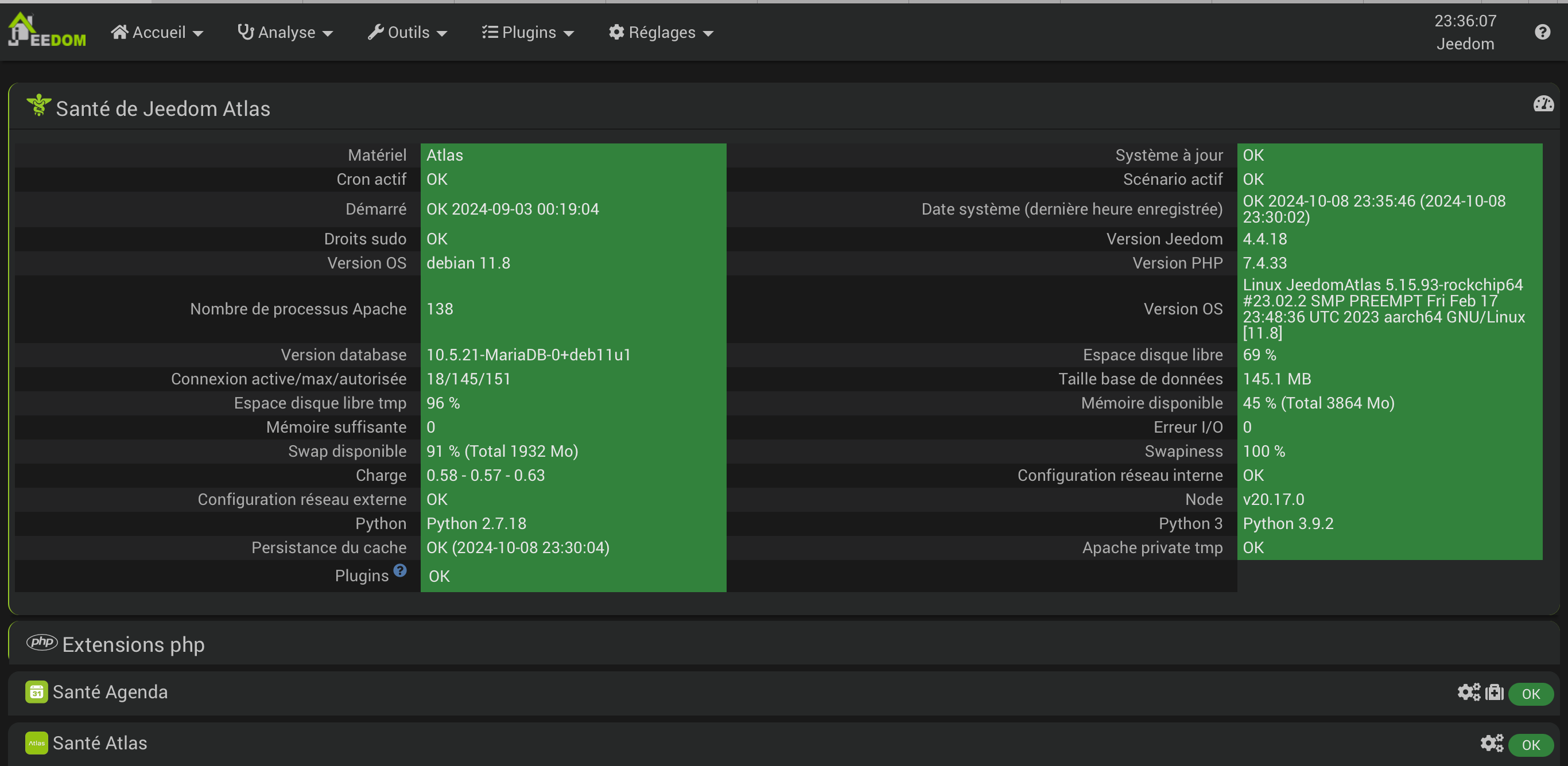Click the wrench icon beside Outils
The height and width of the screenshot is (766, 1568).
tap(375, 32)
